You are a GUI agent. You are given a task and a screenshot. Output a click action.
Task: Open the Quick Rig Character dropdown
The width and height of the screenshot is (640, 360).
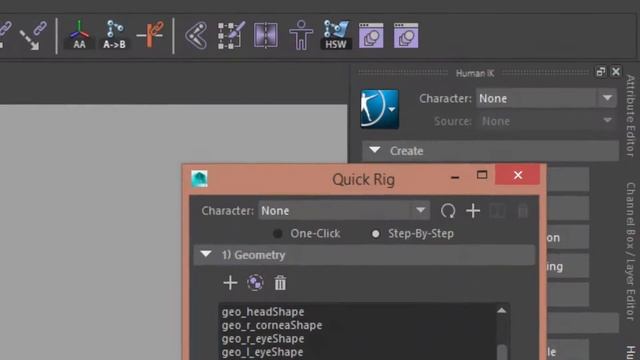tap(344, 211)
